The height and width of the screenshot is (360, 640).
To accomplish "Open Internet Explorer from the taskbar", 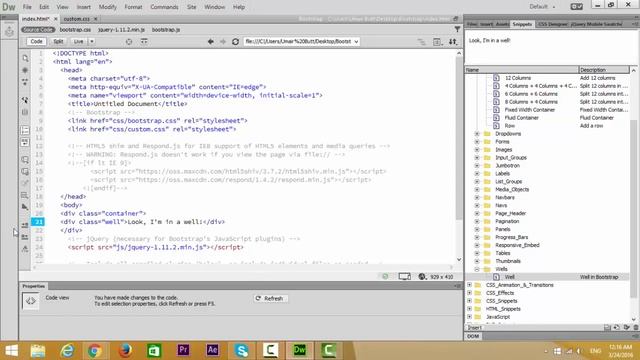I will pyautogui.click(x=67, y=351).
